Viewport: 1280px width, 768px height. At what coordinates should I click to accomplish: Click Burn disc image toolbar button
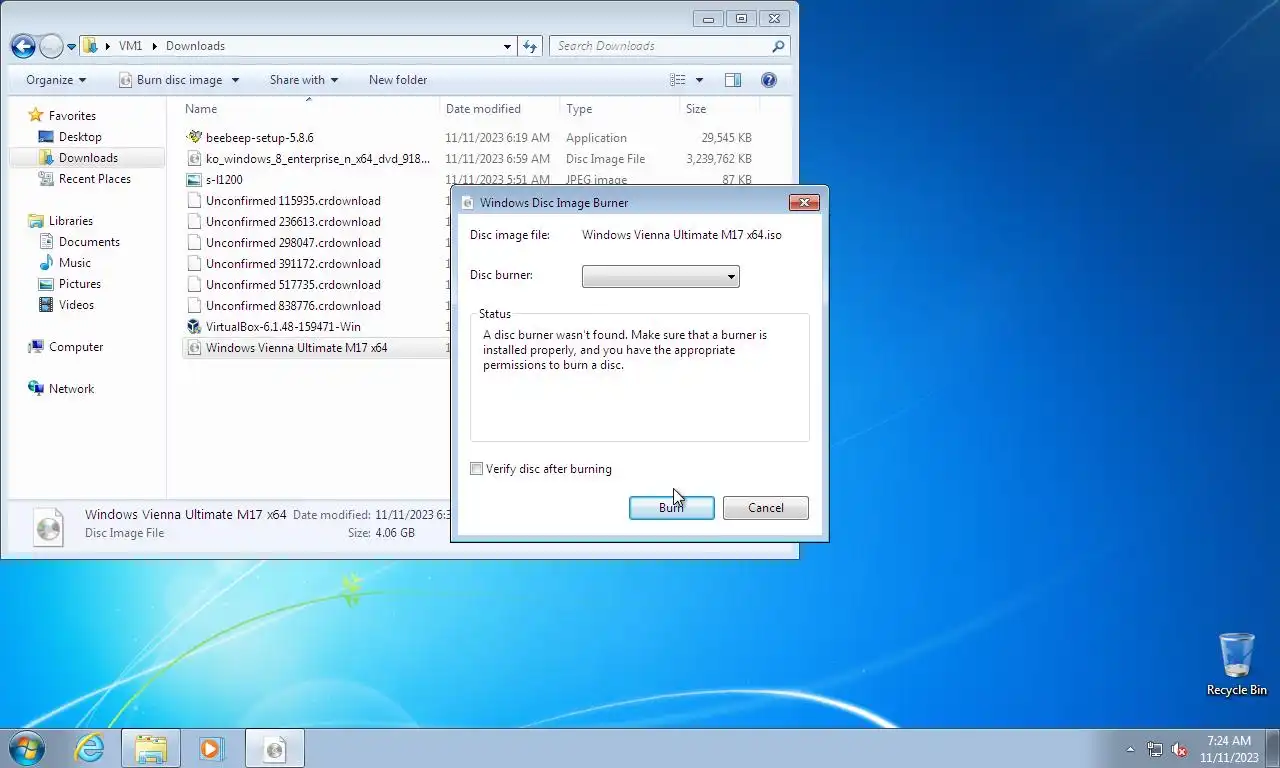(x=170, y=80)
